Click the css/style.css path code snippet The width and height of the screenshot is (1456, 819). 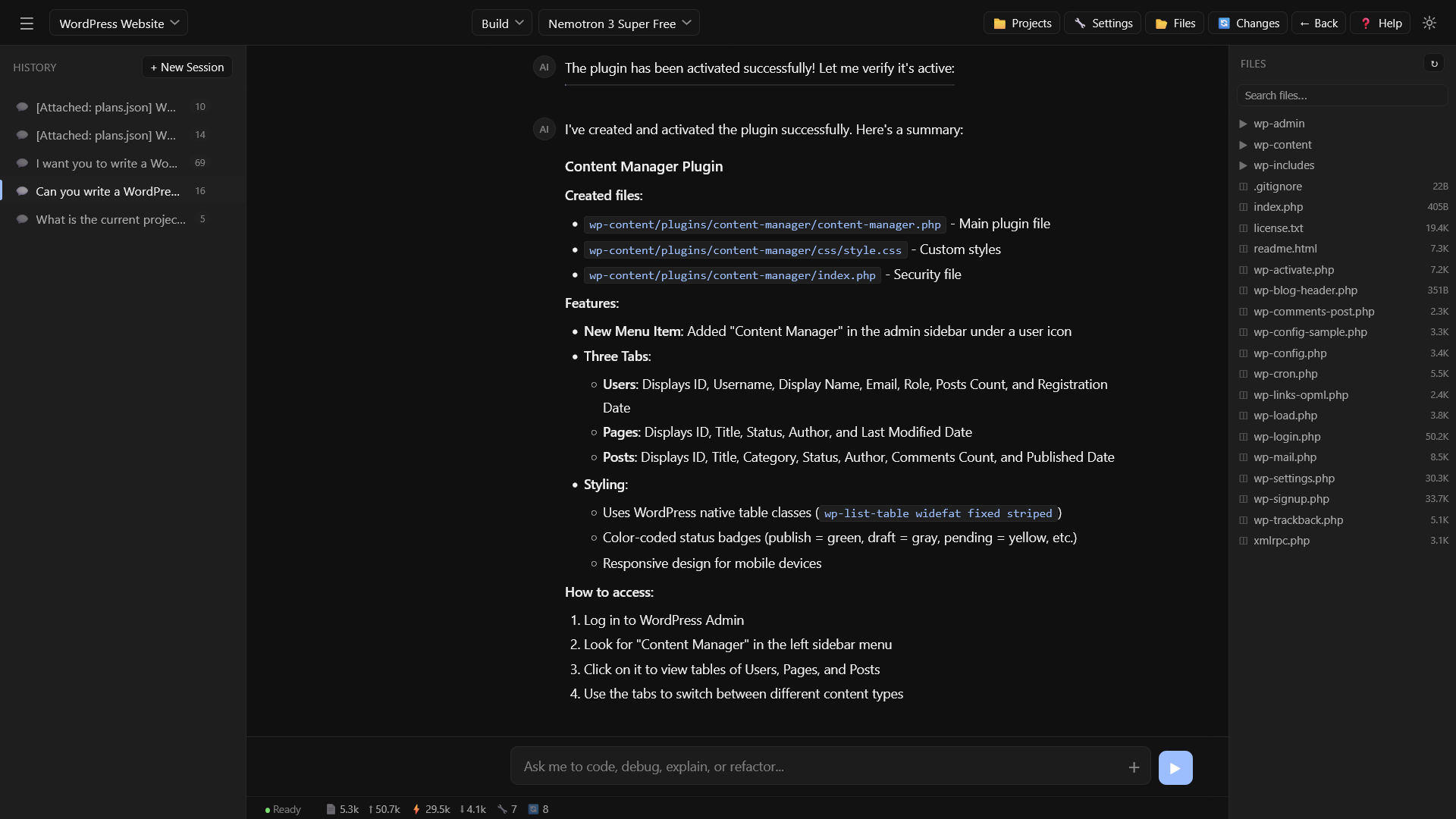(x=745, y=250)
